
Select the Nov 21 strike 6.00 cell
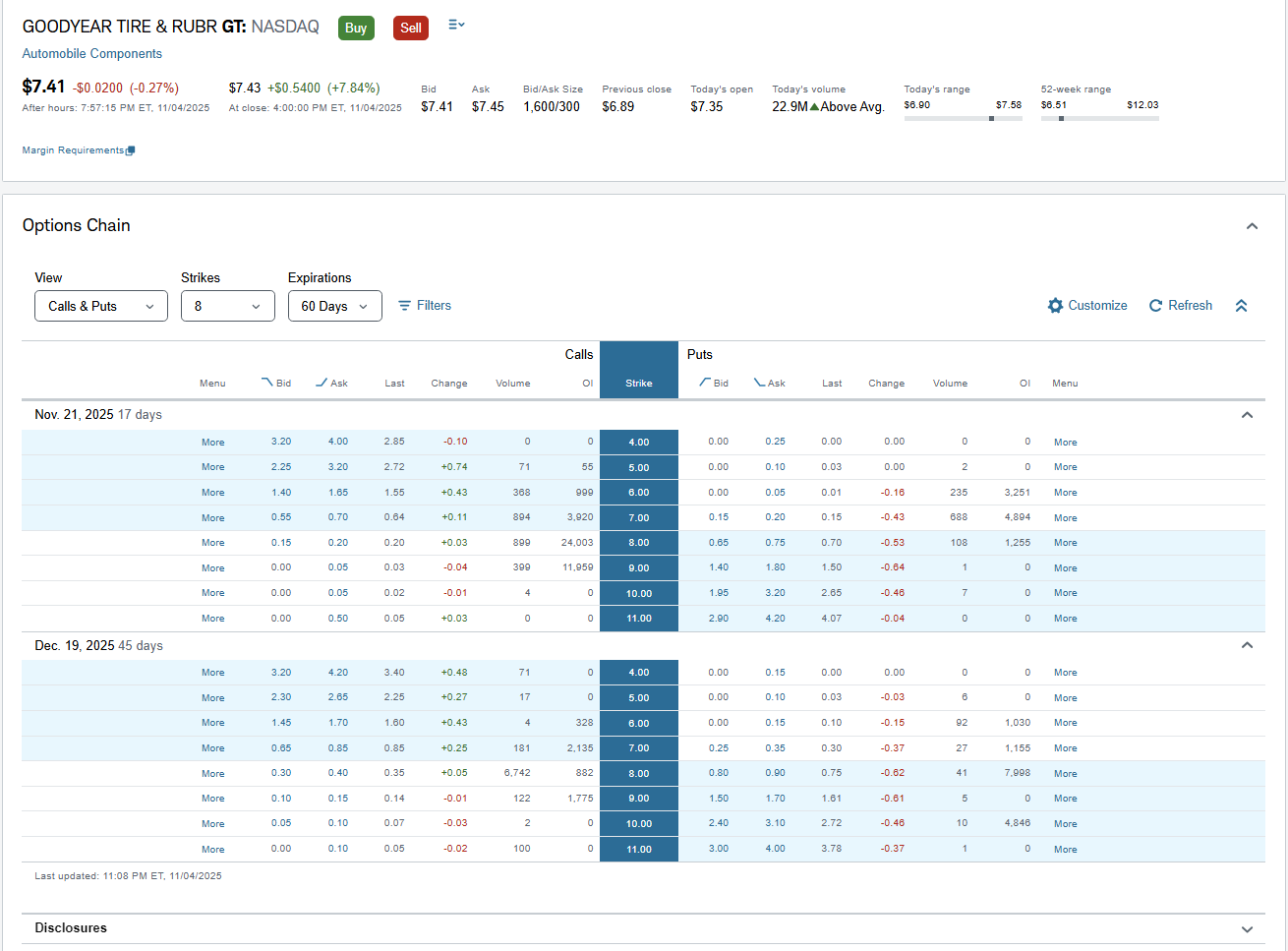(x=639, y=493)
